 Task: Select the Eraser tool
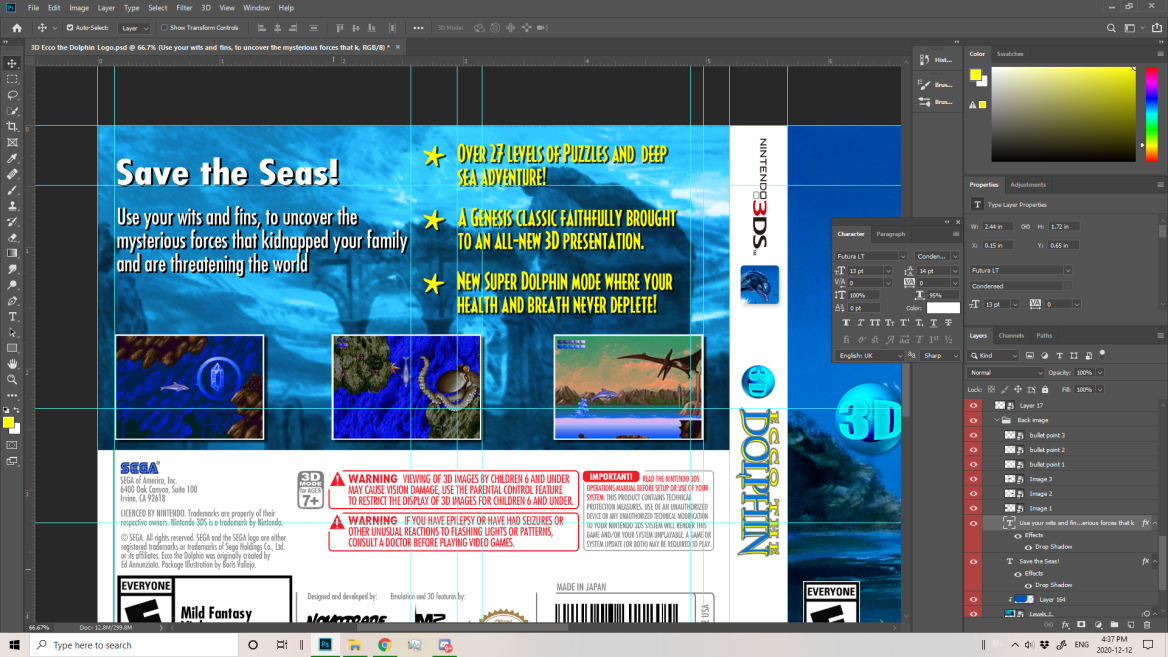point(12,237)
